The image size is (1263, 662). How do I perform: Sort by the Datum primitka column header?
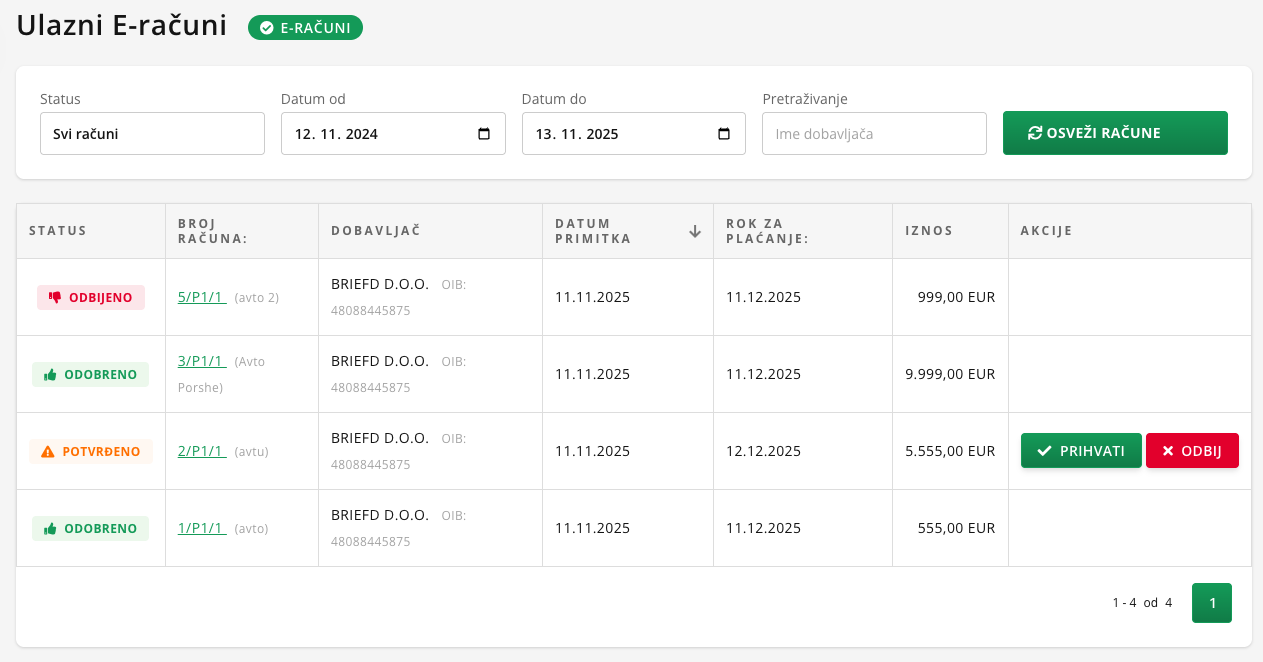click(593, 231)
